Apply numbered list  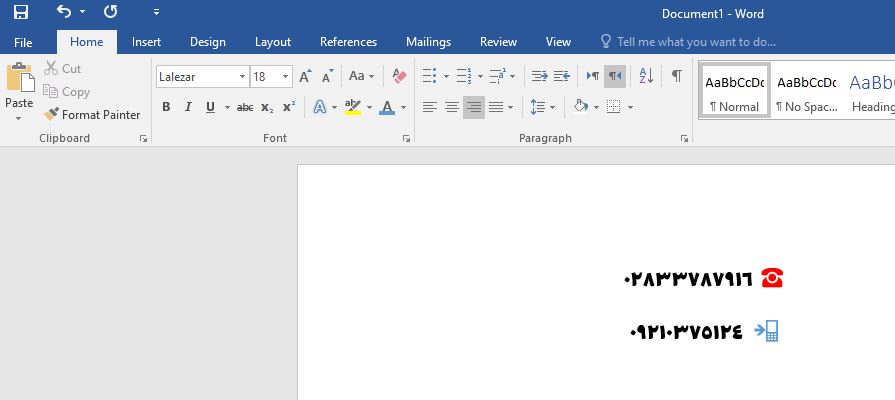click(463, 76)
